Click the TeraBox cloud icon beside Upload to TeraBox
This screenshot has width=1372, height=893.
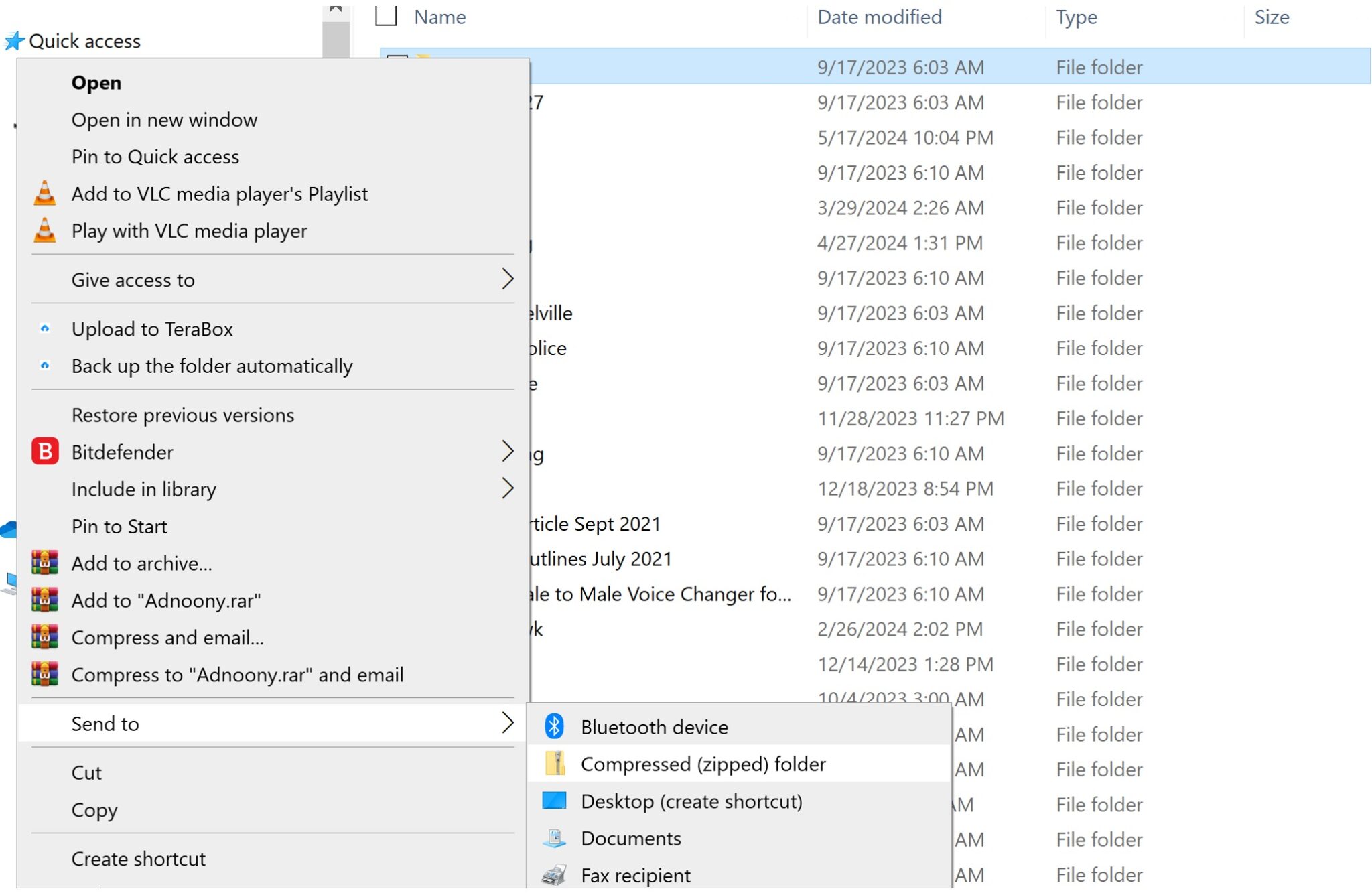tap(44, 328)
